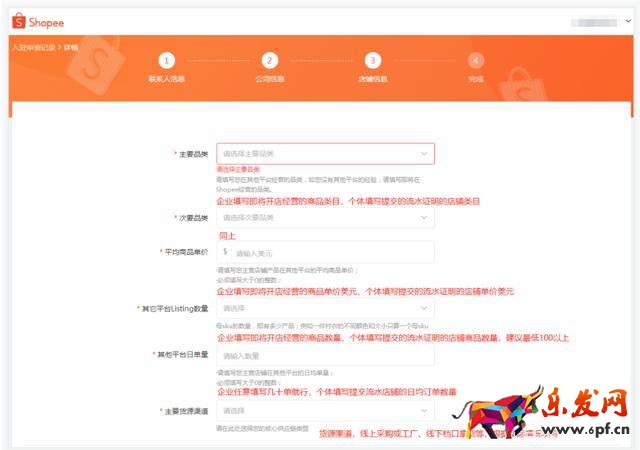Viewport: 640px width, 450px height.
Task: Click step 4 circle 完成
Action: point(475,61)
